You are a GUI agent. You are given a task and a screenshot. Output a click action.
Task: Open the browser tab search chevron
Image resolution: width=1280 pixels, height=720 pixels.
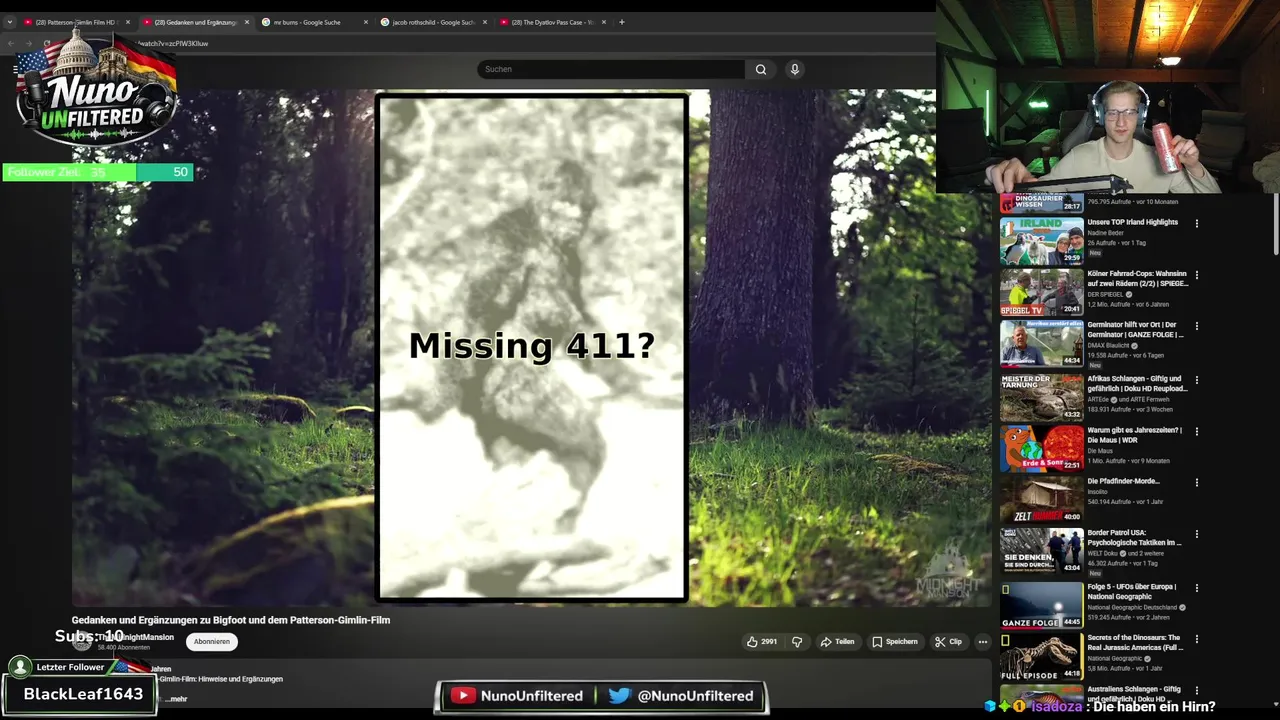(x=10, y=22)
